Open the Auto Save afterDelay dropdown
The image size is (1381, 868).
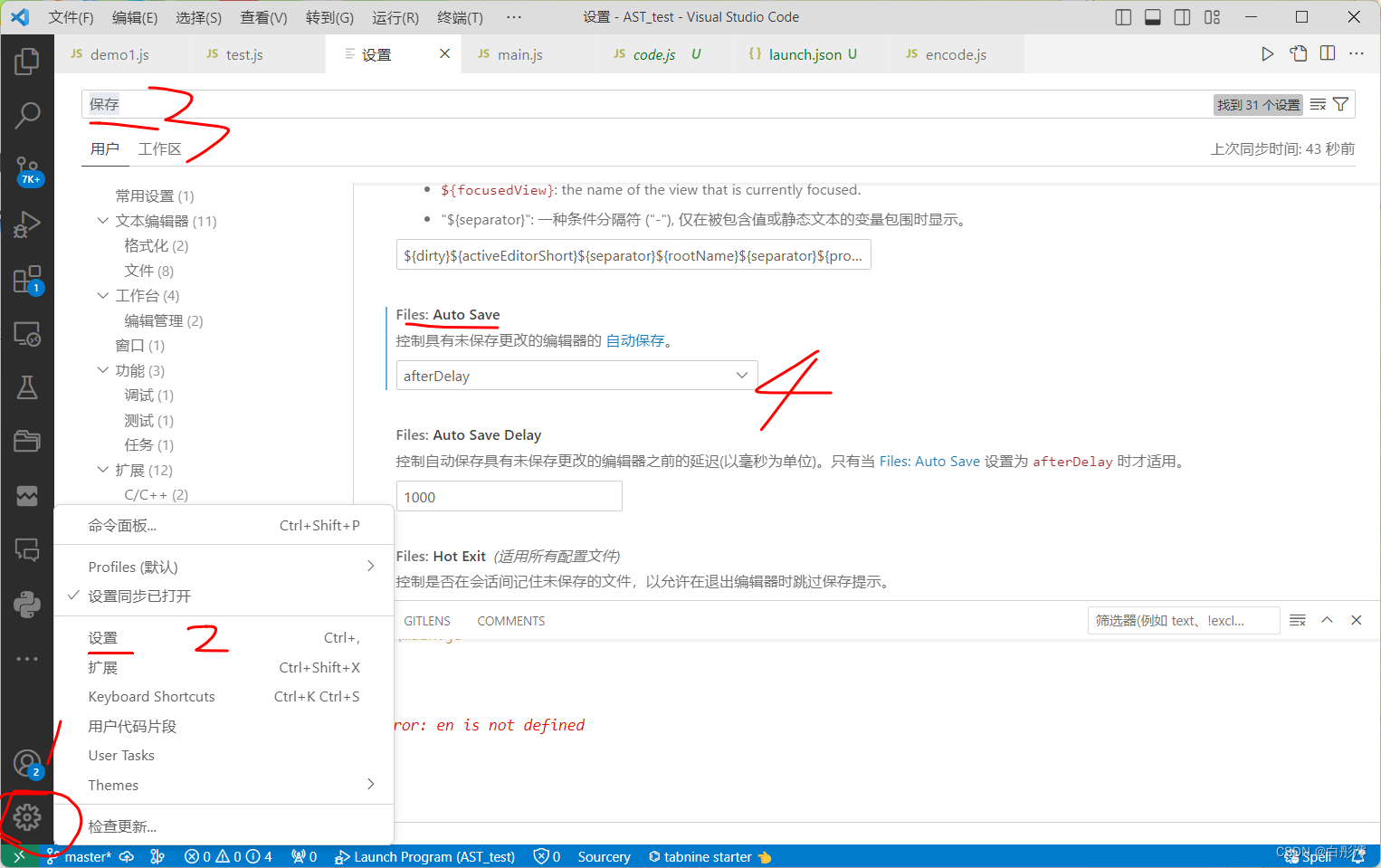(576, 376)
